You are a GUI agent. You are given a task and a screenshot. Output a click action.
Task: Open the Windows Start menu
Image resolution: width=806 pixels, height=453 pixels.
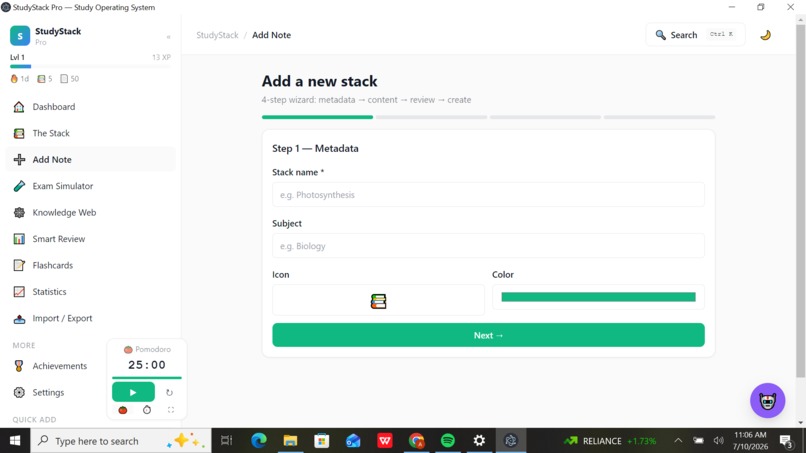15,441
